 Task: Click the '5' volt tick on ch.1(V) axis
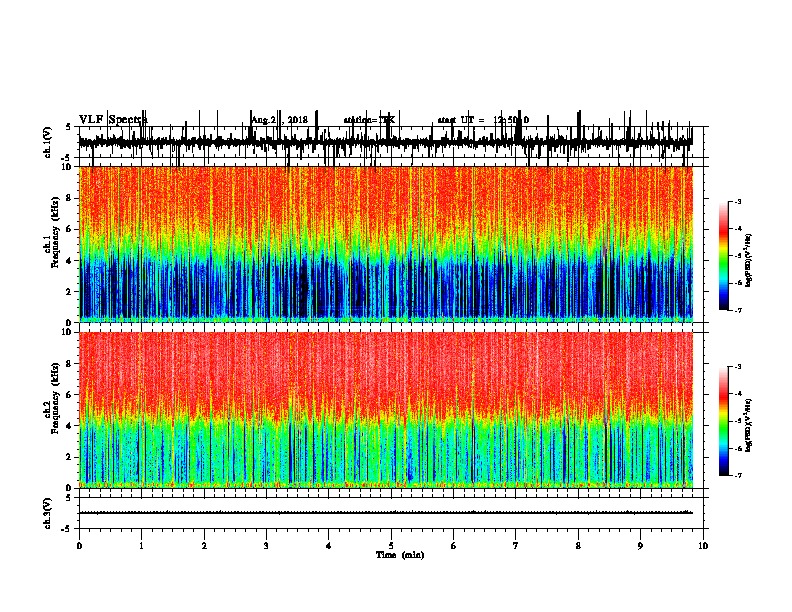(68, 127)
